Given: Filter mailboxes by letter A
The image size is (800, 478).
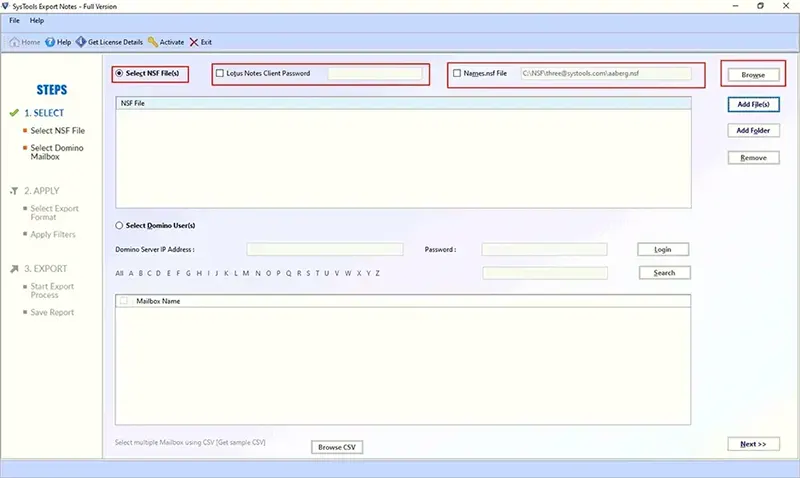Looking at the screenshot, I should (131, 273).
